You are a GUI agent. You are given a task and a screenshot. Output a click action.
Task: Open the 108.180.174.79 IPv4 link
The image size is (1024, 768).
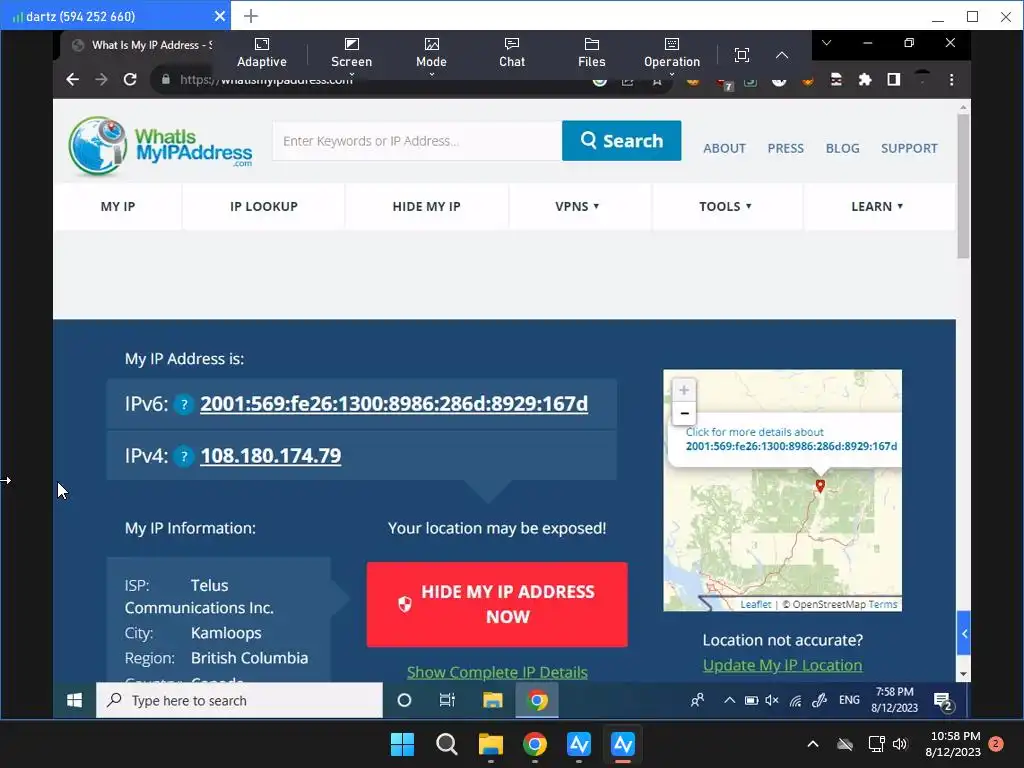(270, 455)
